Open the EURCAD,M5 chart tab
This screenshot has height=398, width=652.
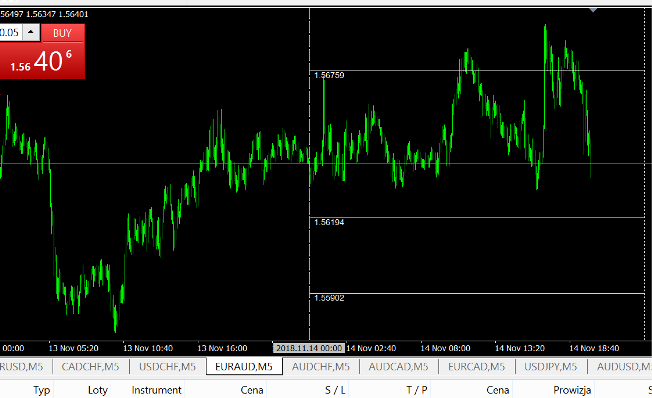coord(477,366)
